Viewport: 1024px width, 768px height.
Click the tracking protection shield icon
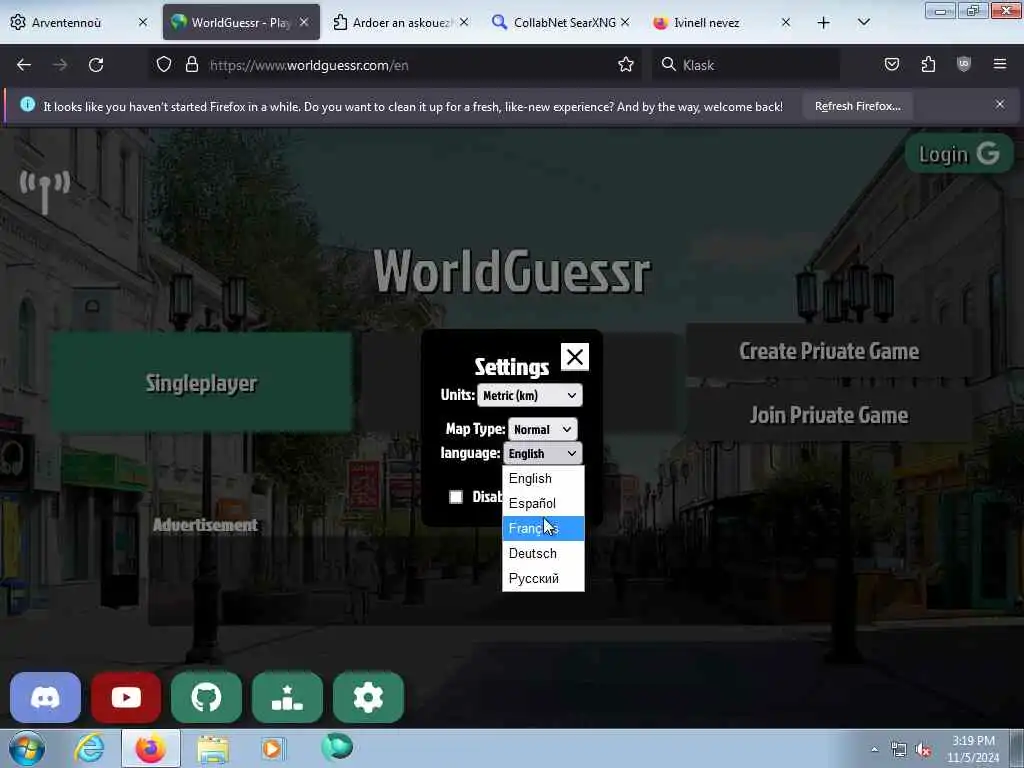[x=164, y=64]
